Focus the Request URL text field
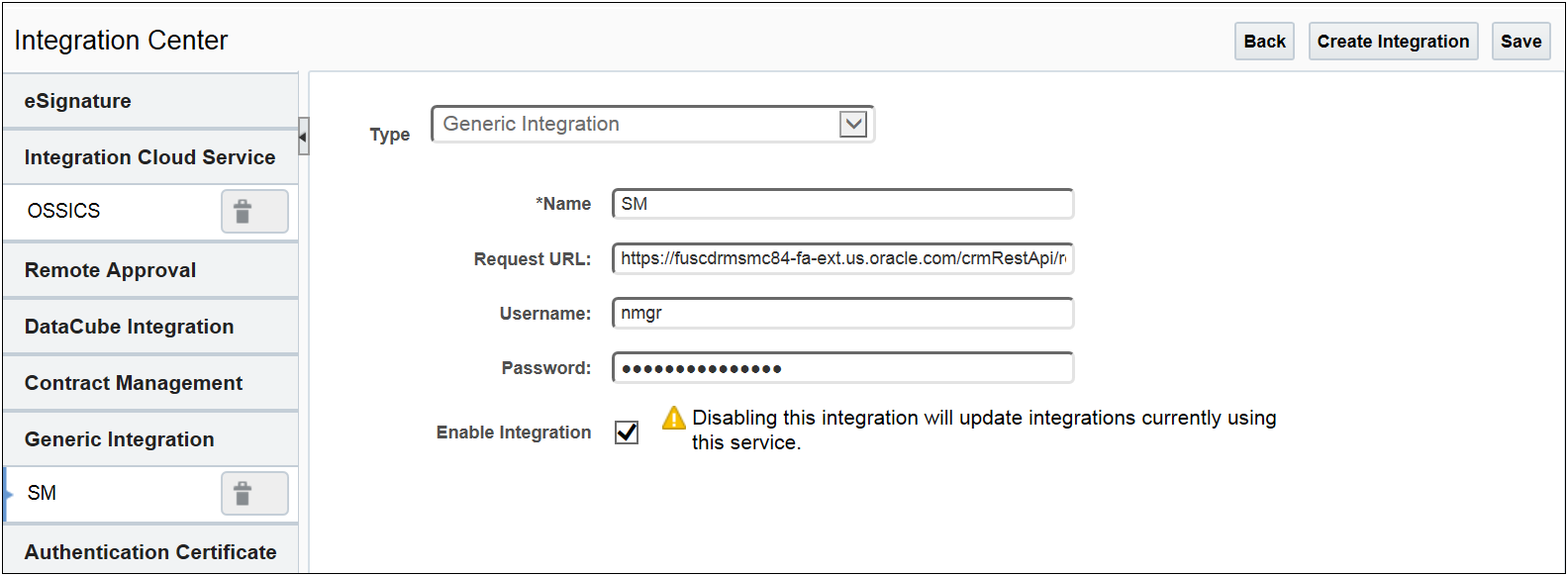 point(842,259)
